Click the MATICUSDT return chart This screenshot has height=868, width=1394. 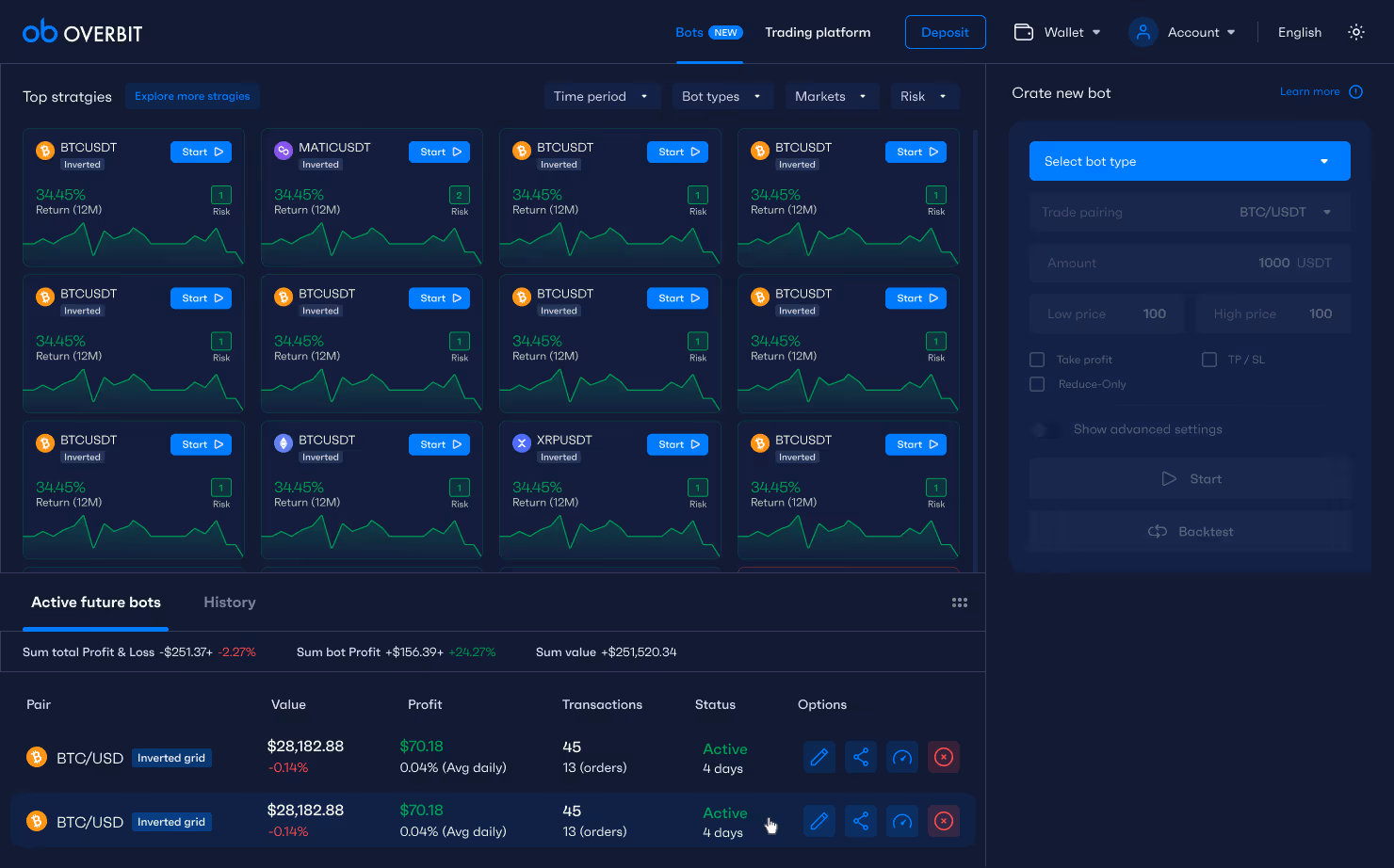[x=371, y=243]
